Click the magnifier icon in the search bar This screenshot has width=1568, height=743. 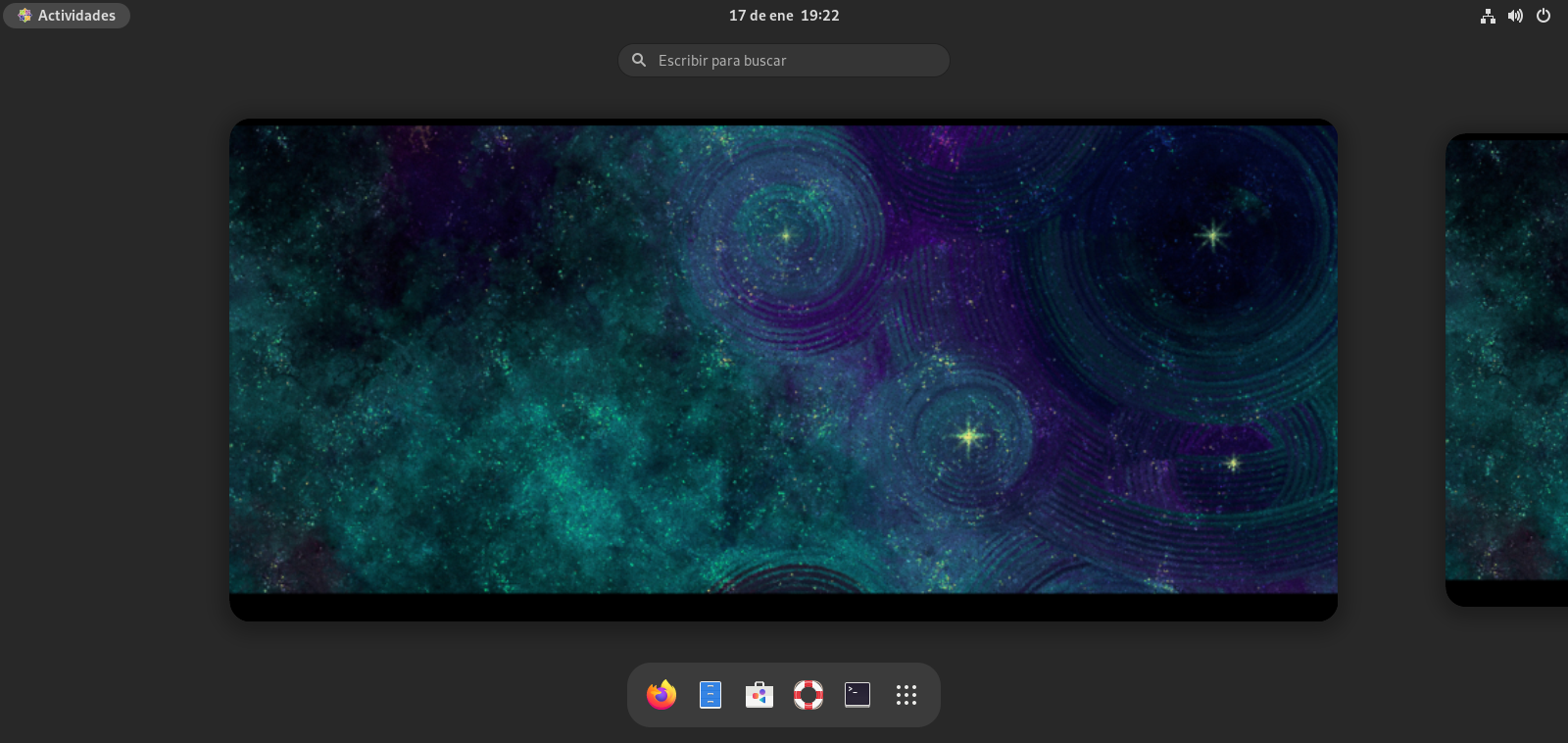(x=639, y=61)
